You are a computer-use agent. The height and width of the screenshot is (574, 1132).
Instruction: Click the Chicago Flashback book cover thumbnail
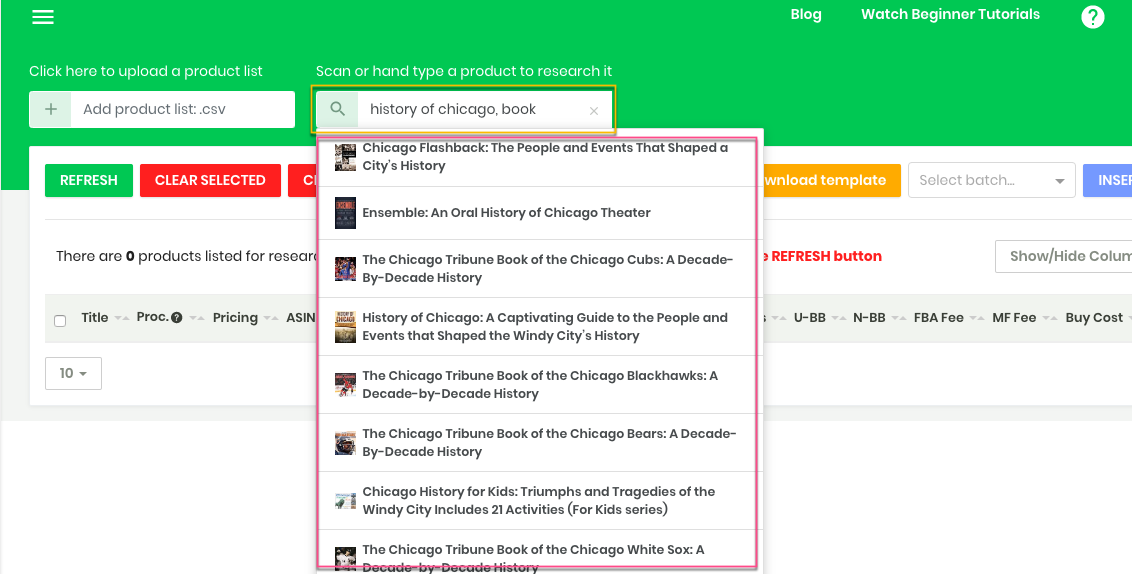pyautogui.click(x=345, y=157)
